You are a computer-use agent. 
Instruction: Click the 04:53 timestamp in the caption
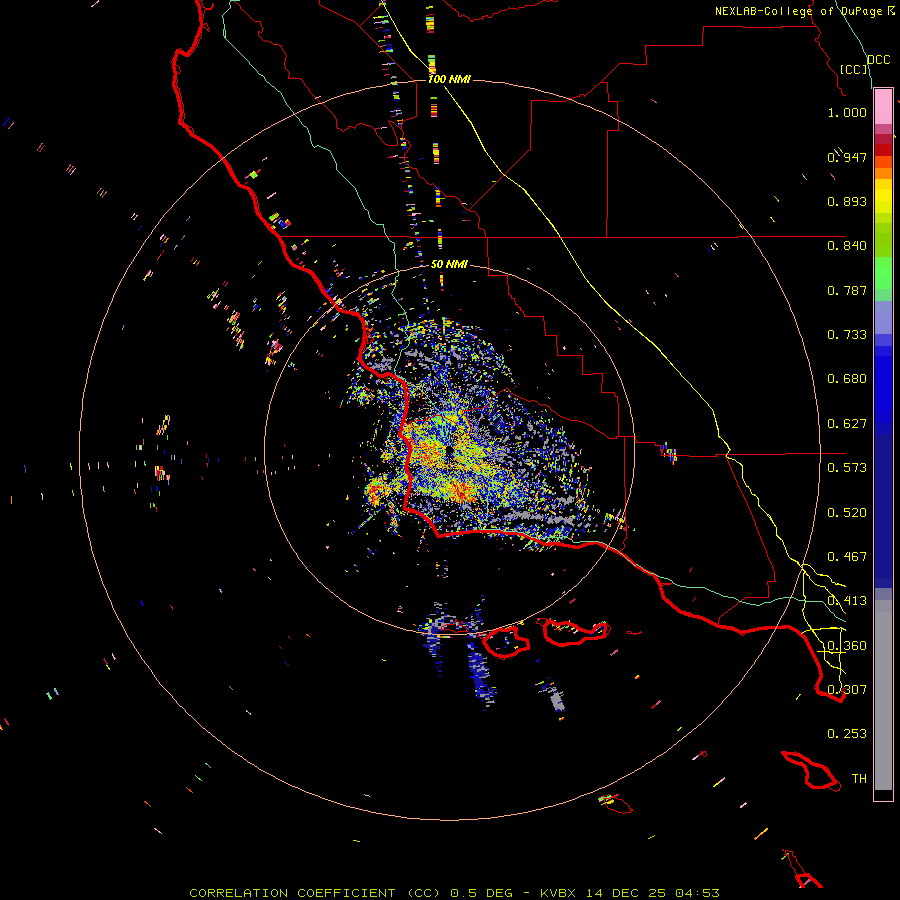697,893
